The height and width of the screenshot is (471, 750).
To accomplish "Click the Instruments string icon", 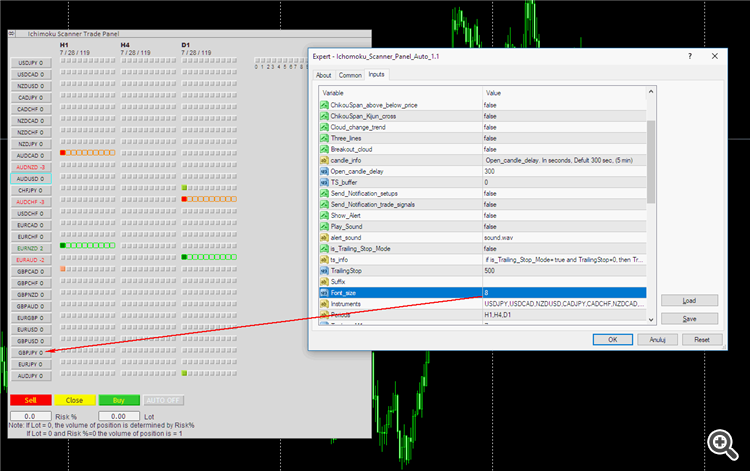I will coord(324,304).
